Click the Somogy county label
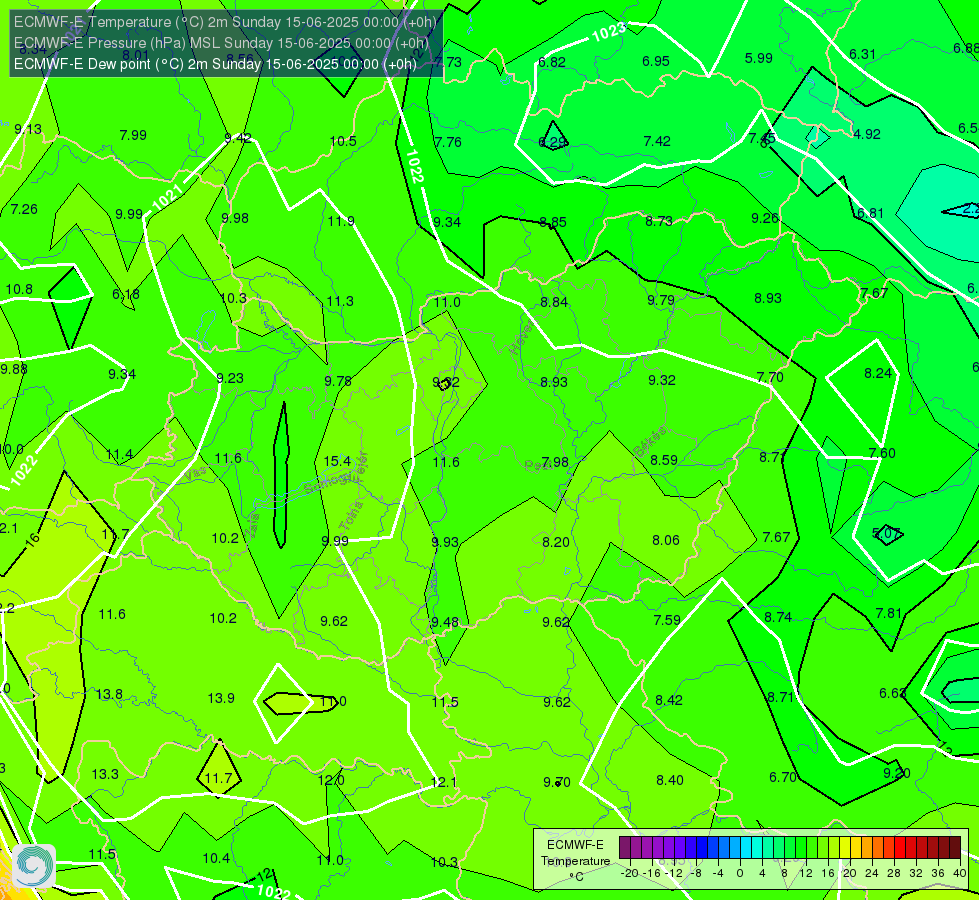Image resolution: width=979 pixels, height=900 pixels. (x=329, y=482)
